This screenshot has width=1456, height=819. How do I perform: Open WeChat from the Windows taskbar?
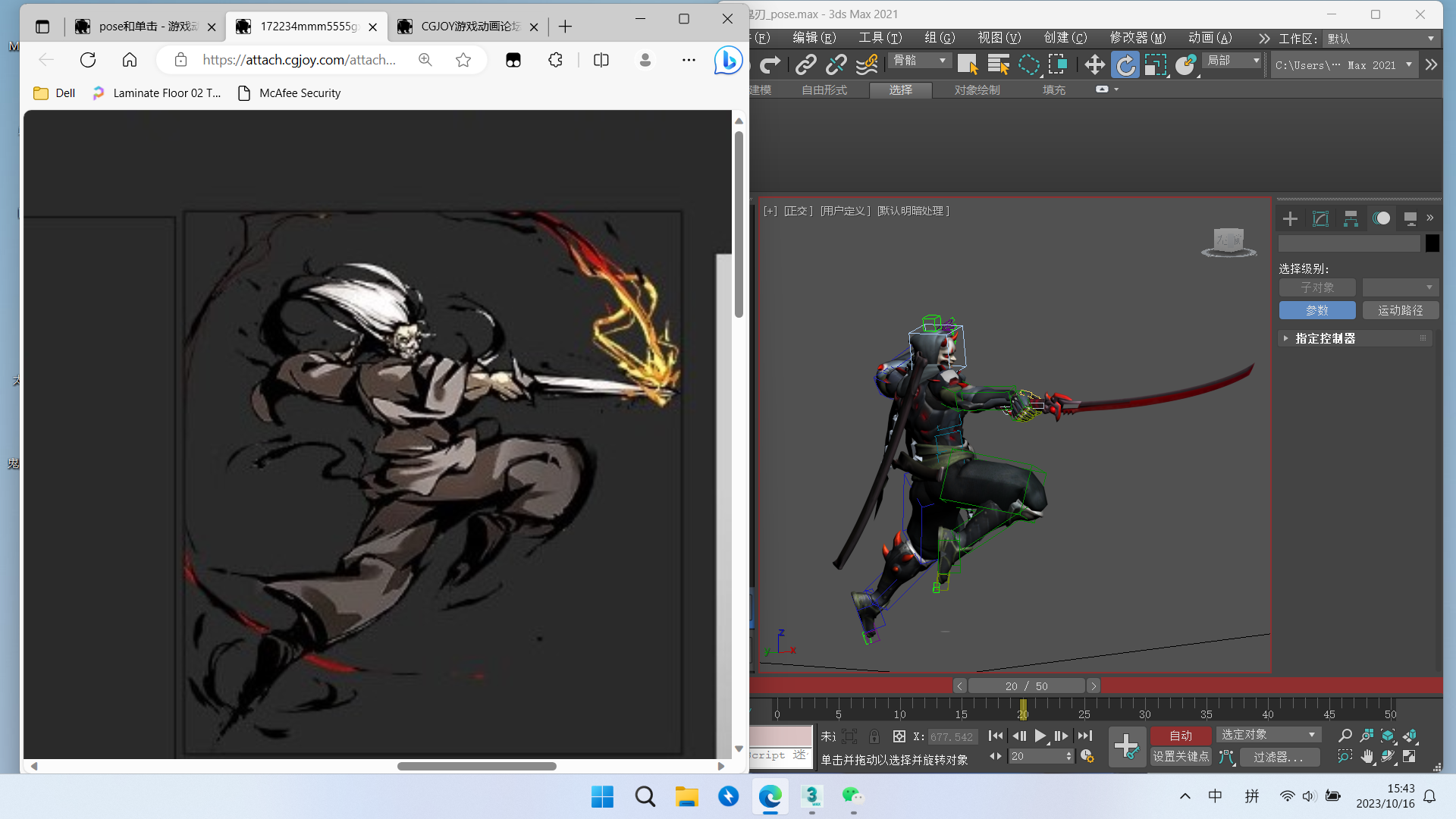click(853, 795)
